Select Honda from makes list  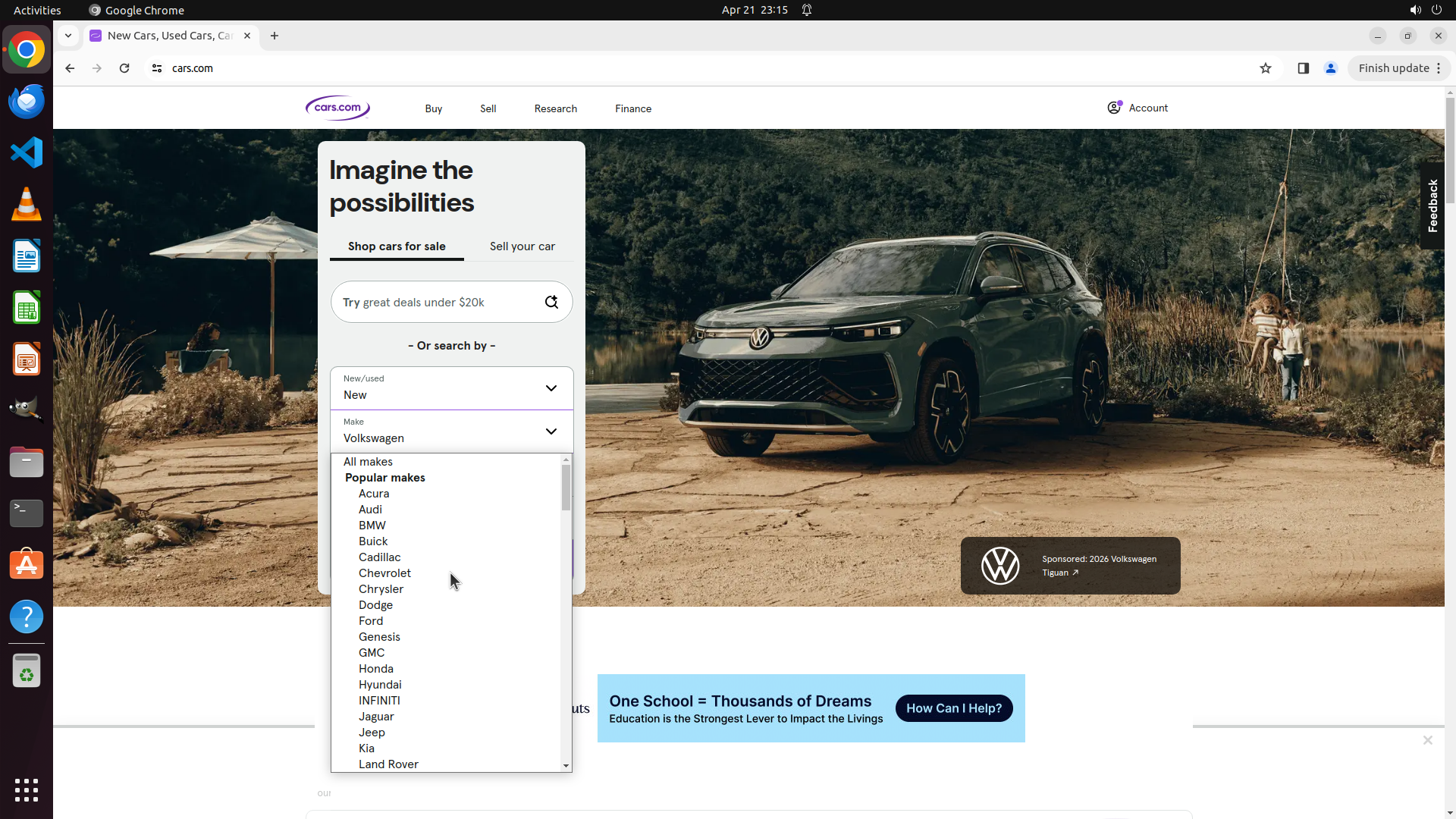coord(375,669)
